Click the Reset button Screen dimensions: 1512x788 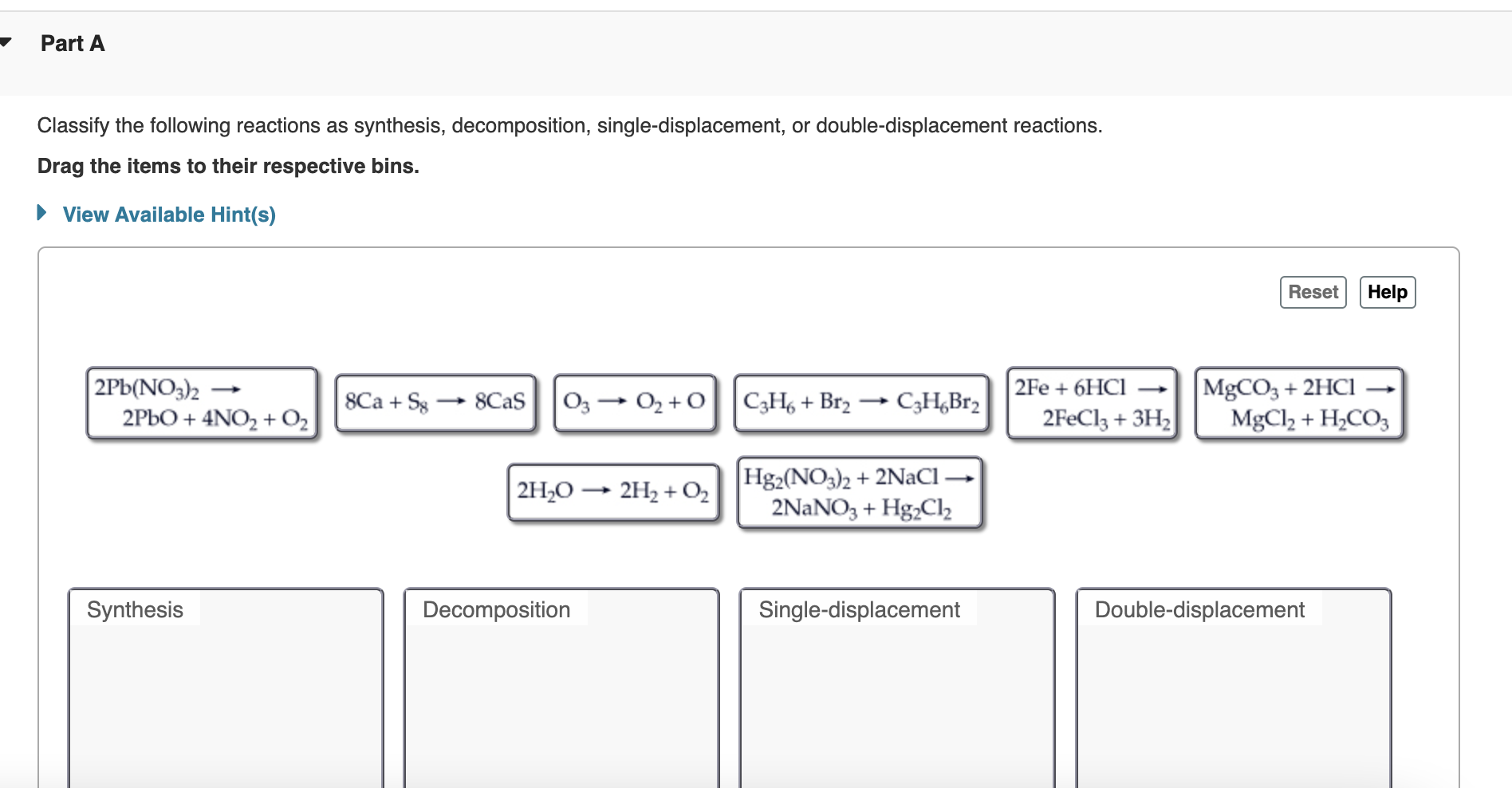[1313, 292]
